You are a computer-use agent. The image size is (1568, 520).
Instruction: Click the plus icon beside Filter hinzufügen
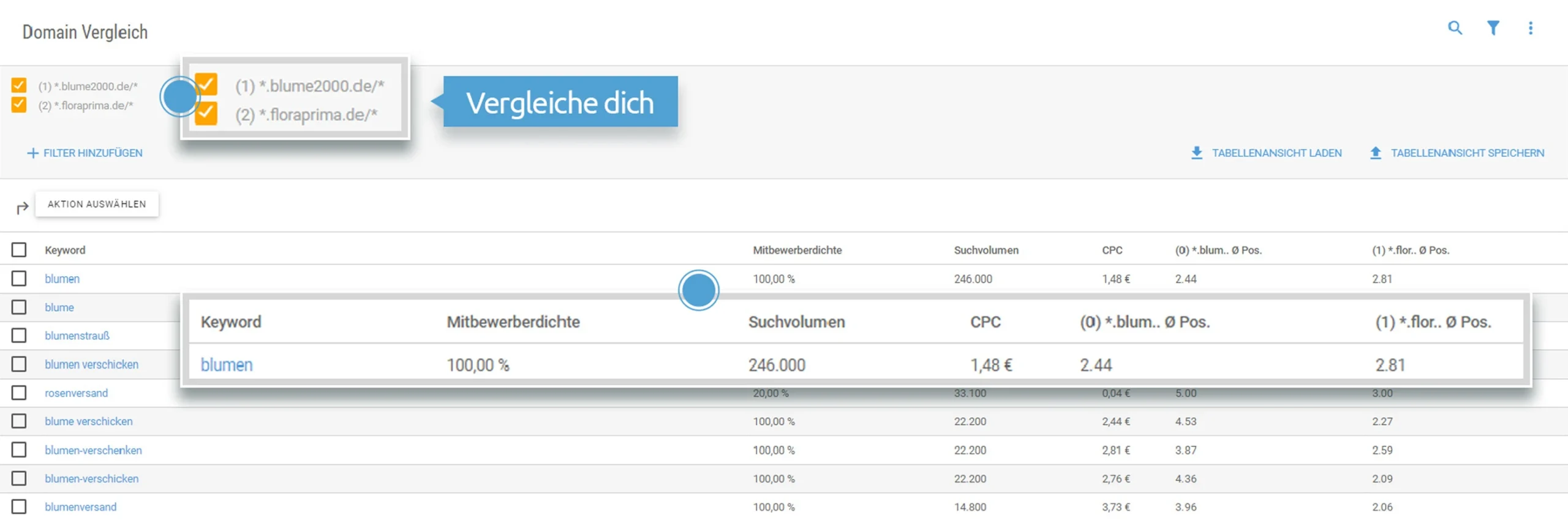[x=32, y=153]
